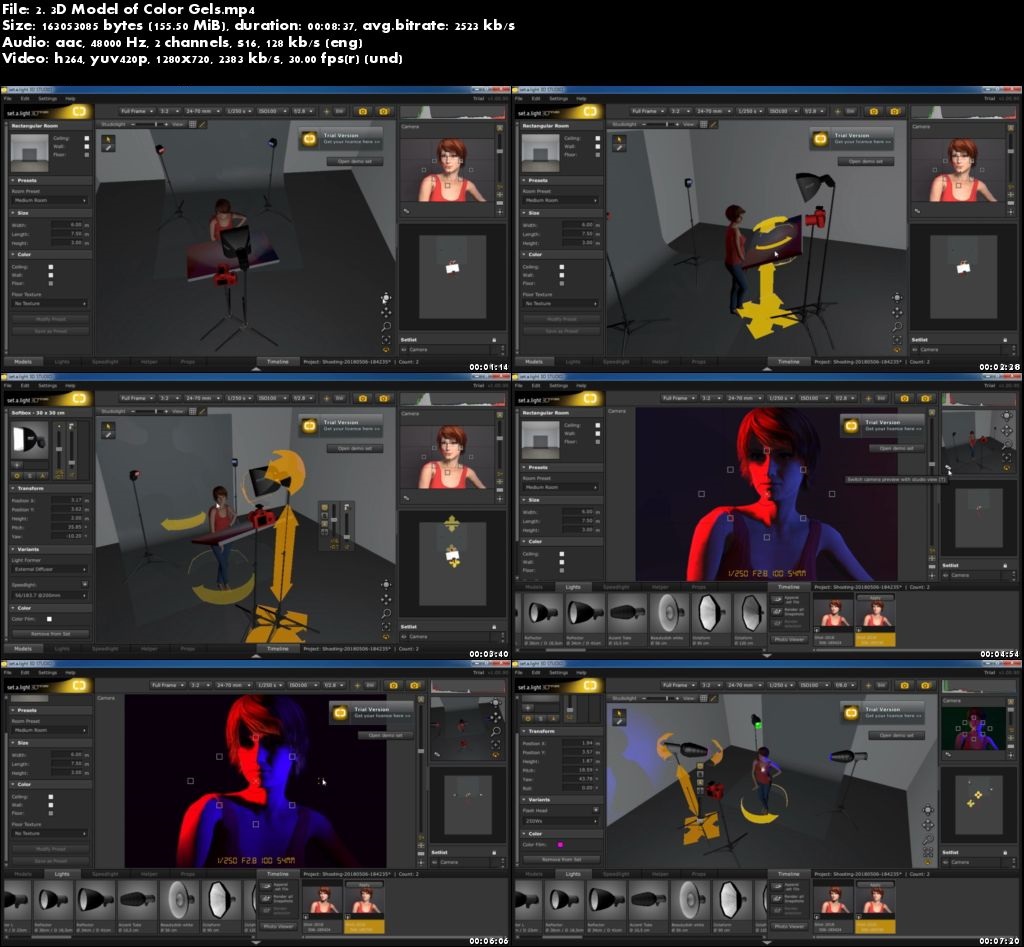
Task: Select the beauty dish thumbnail in 00:06:06 frame
Action: pyautogui.click(x=178, y=901)
